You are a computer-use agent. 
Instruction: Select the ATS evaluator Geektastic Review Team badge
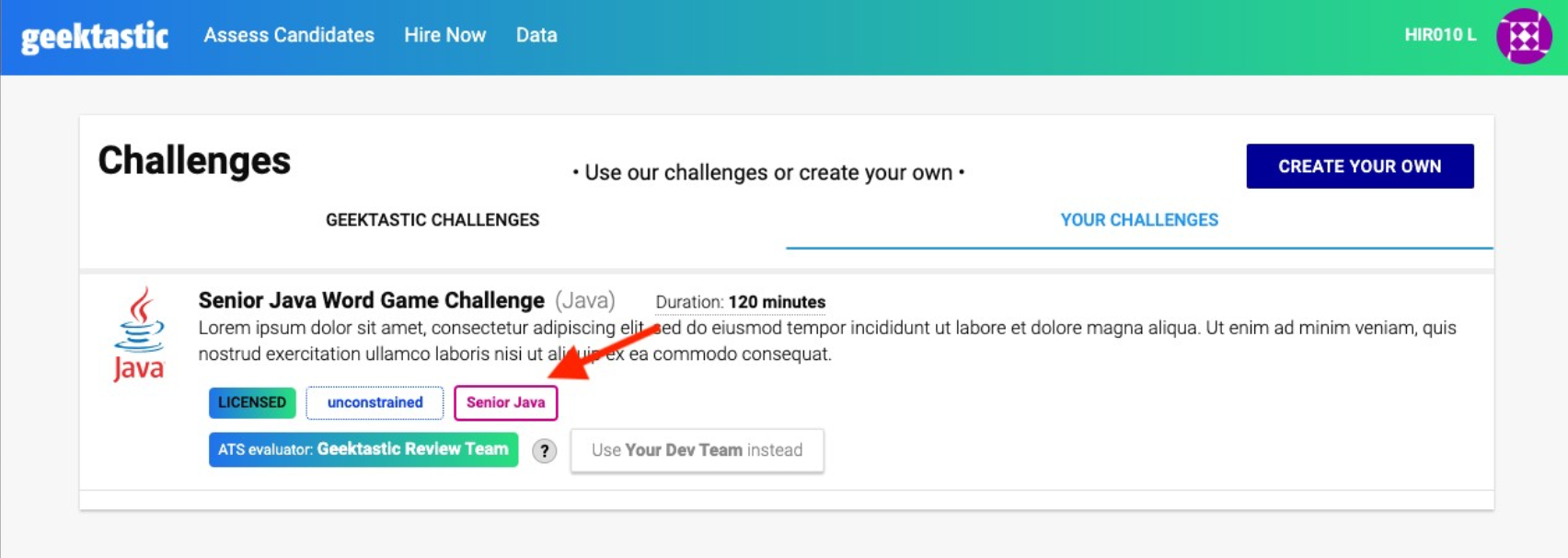click(x=363, y=448)
